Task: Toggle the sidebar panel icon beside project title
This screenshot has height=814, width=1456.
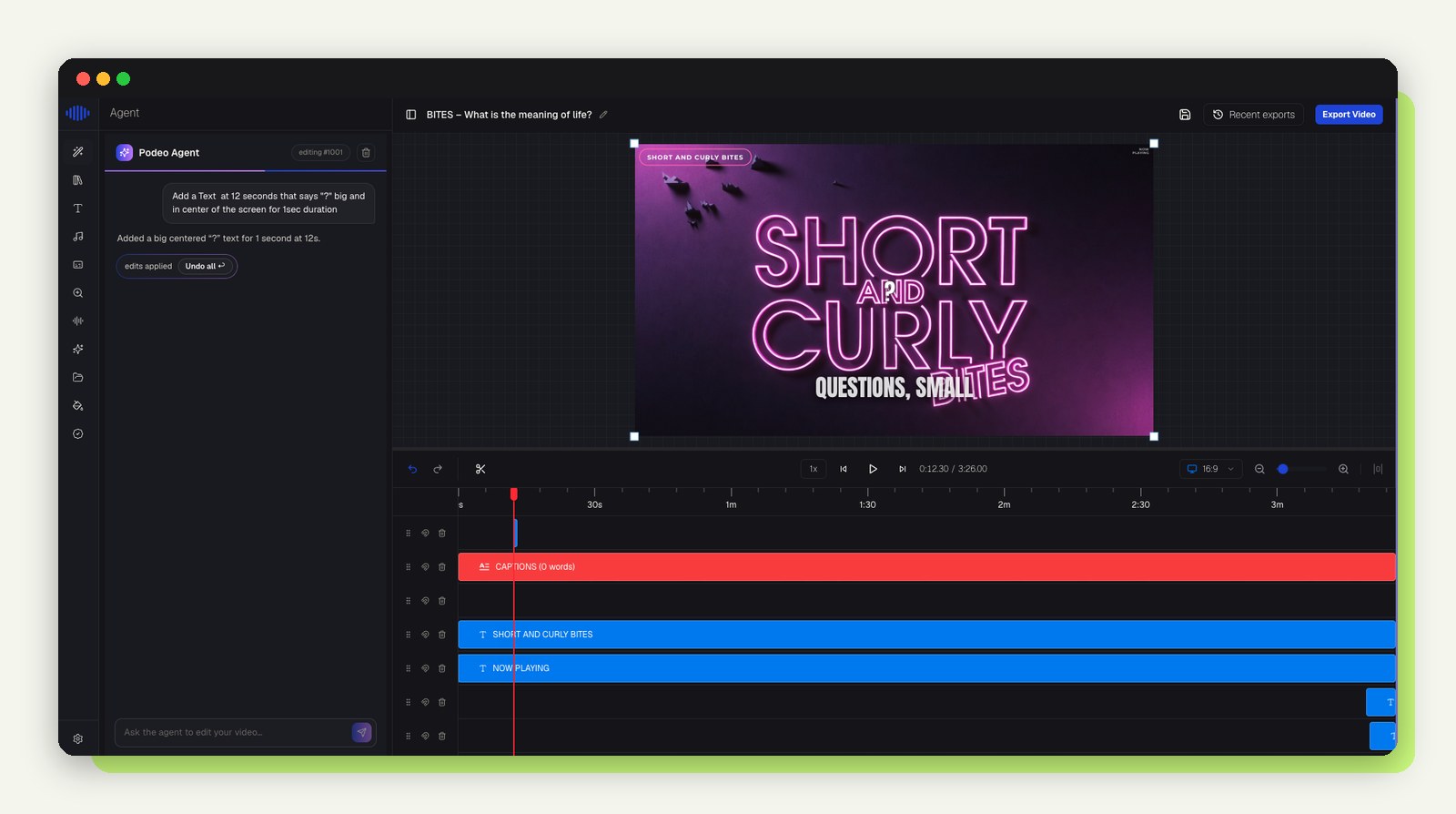Action: [411, 115]
